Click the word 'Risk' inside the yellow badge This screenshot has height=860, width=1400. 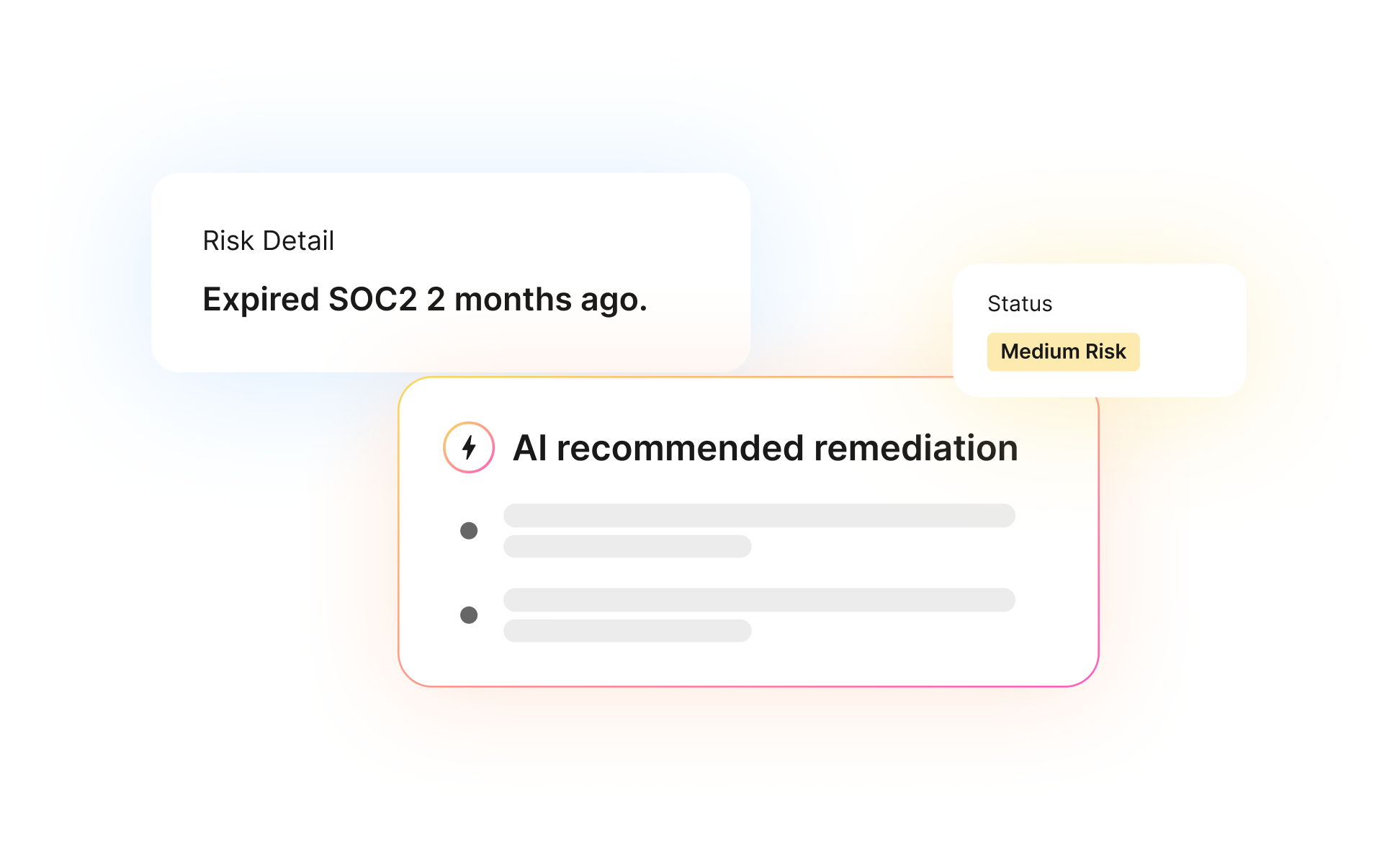[x=1105, y=351]
